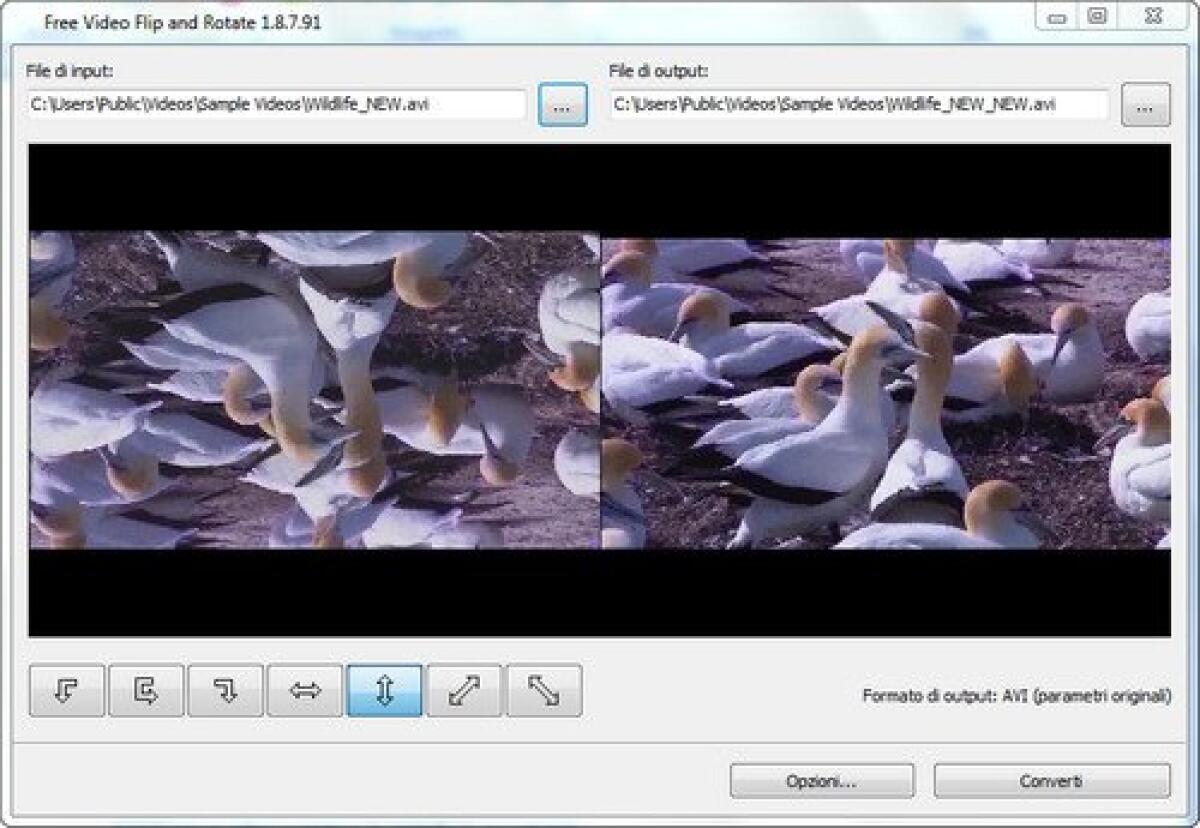The image size is (1200, 828).
Task: Open input file browser with the ellipsis button
Action: point(565,103)
